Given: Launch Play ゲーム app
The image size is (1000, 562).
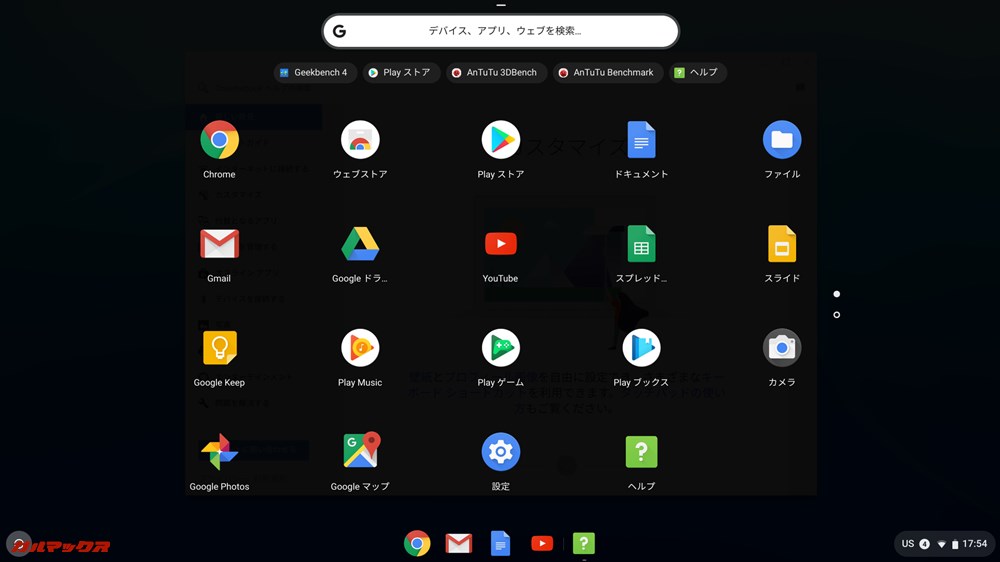Looking at the screenshot, I should point(501,348).
